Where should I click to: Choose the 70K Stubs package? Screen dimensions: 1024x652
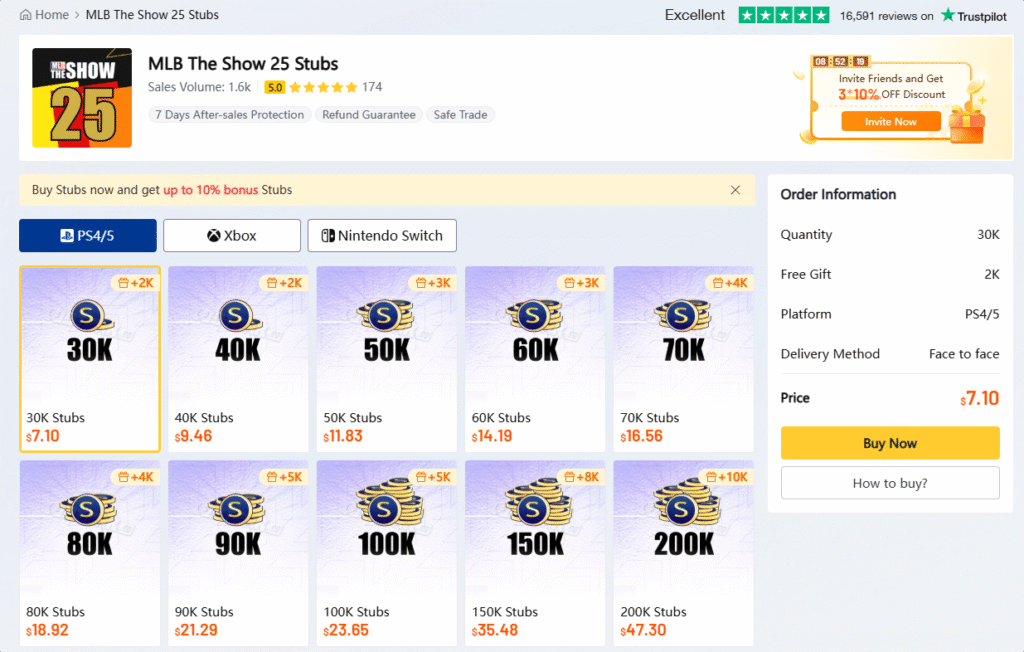684,359
